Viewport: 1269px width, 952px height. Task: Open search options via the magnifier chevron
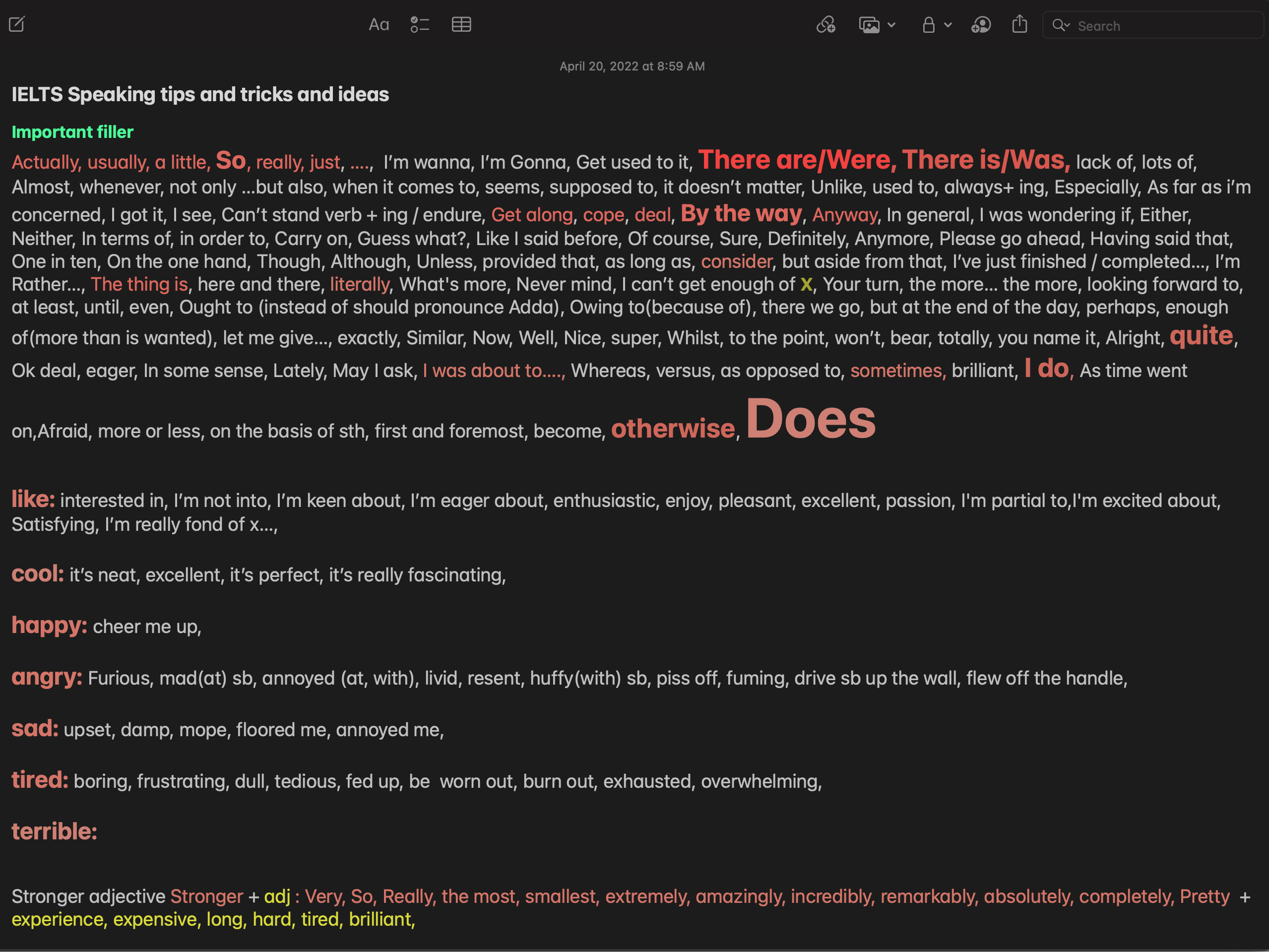1061,25
